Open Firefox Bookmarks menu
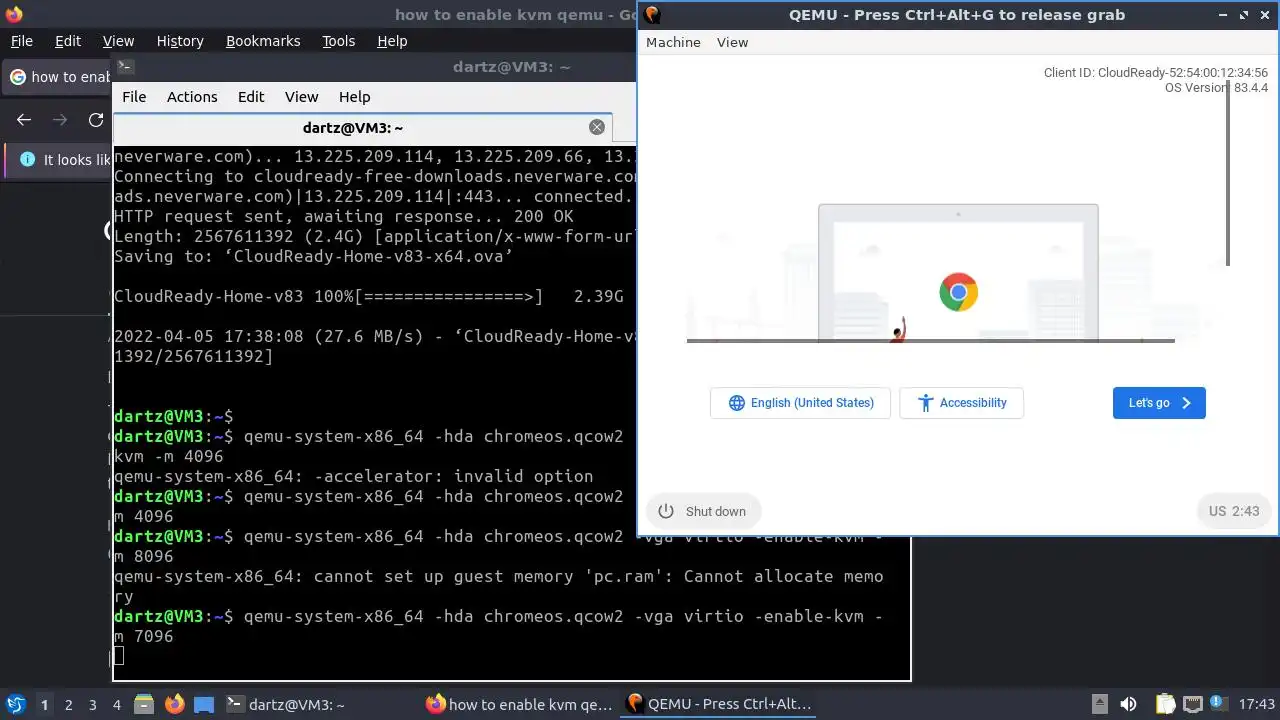 coord(263,41)
